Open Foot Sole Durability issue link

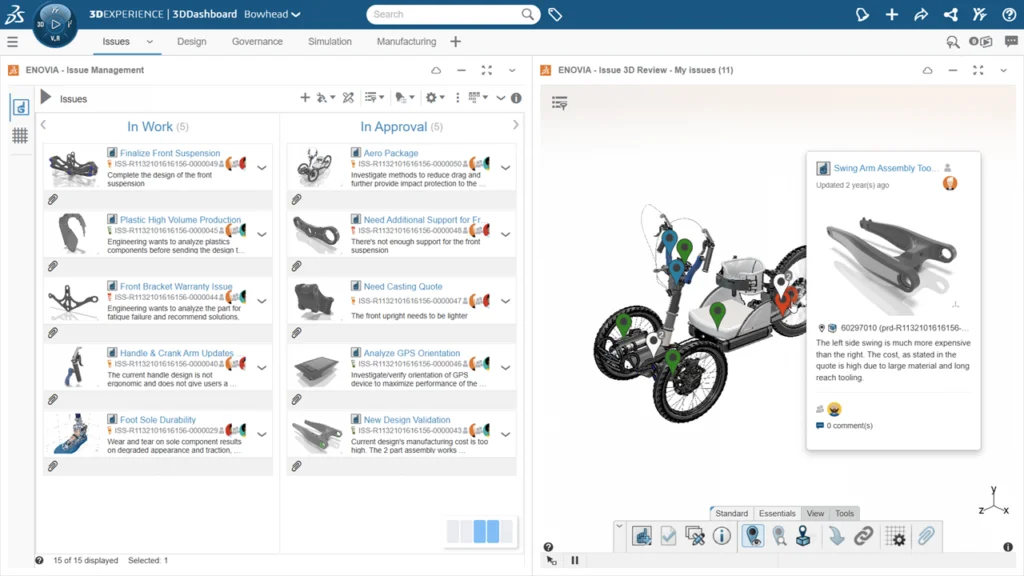157,419
